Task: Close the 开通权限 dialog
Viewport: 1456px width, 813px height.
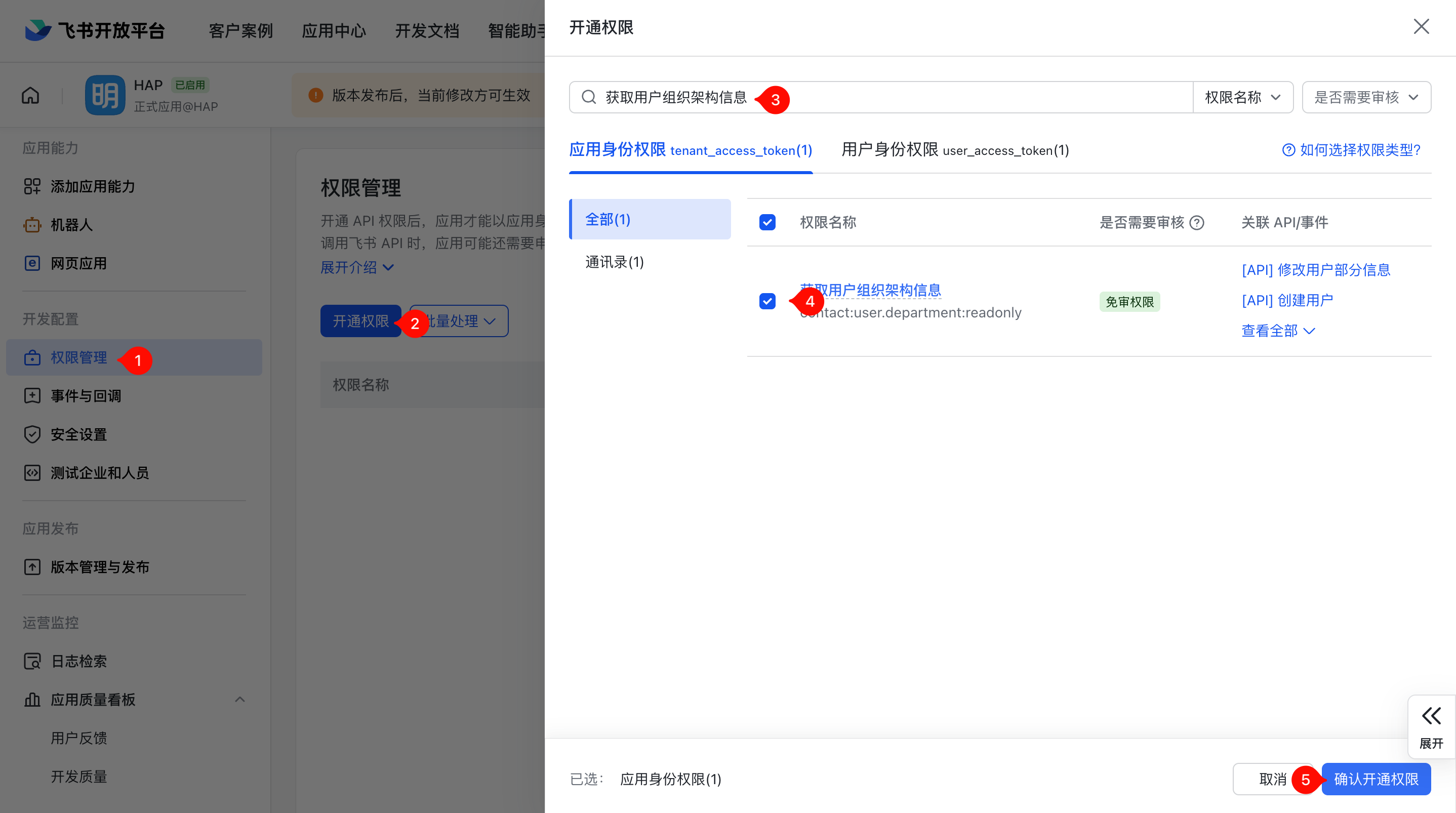Action: (x=1421, y=26)
